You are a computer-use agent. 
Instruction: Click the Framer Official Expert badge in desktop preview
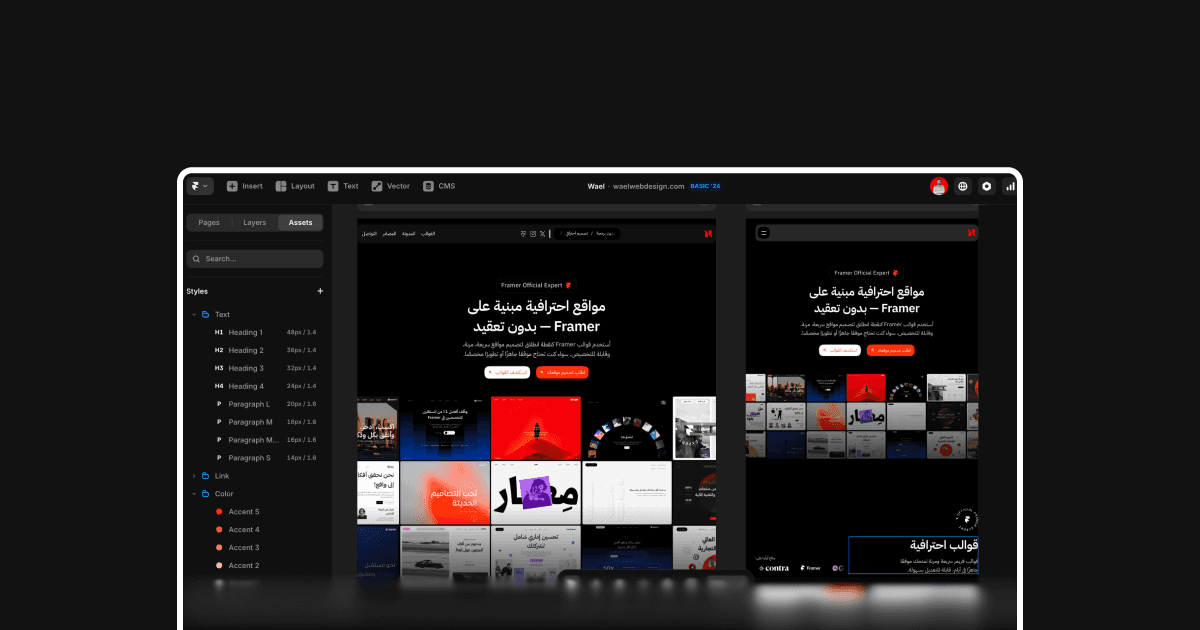pyautogui.click(x=537, y=285)
